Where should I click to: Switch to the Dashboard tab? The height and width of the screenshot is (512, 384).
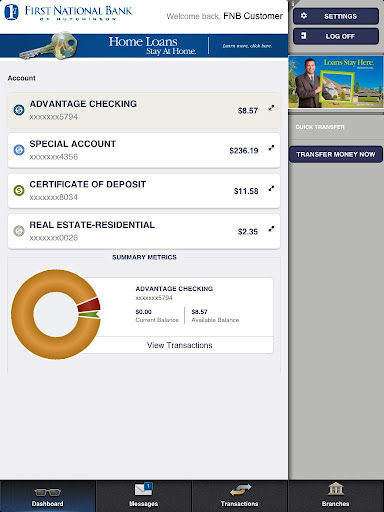coord(48,496)
